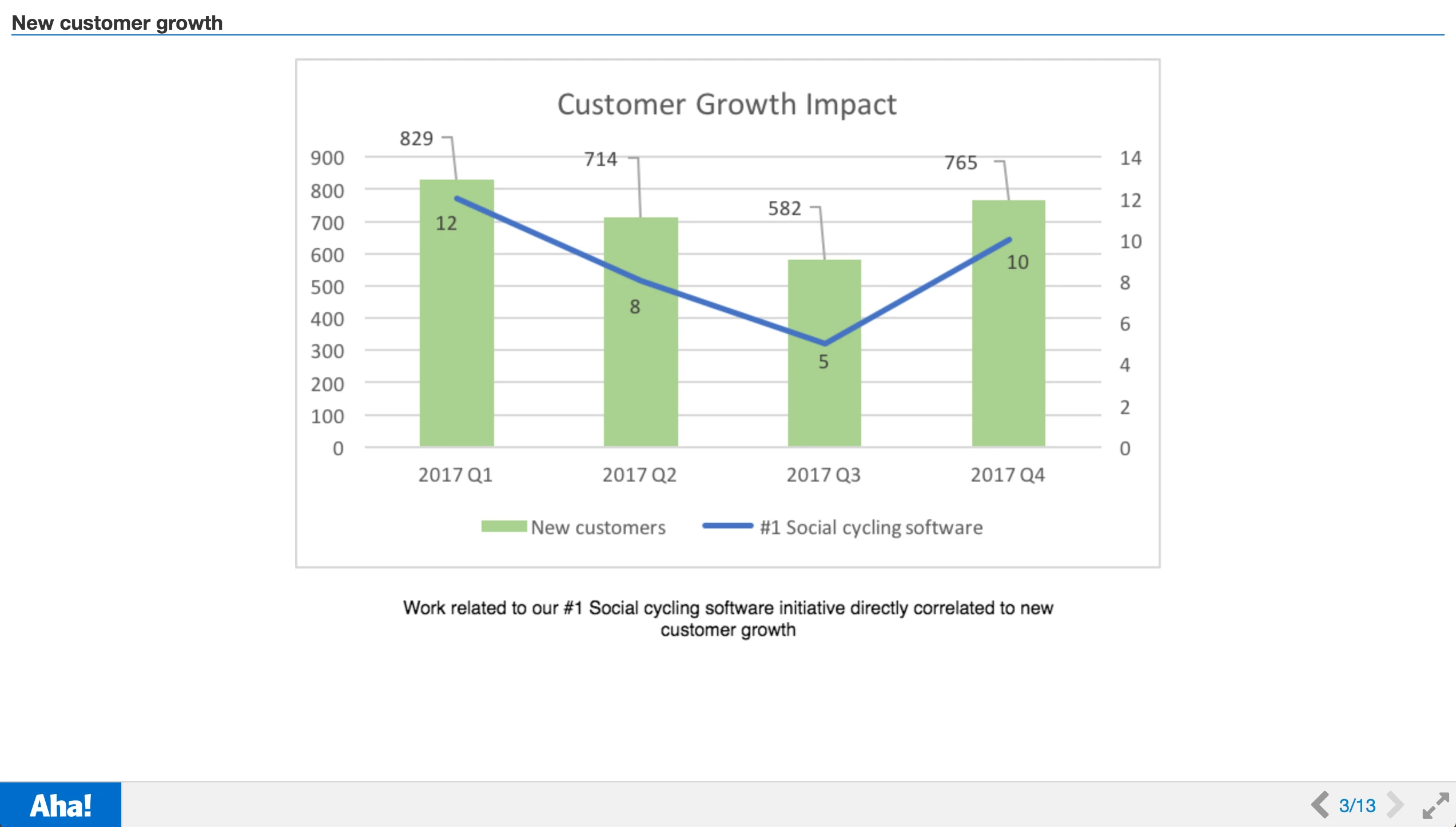Click the 2017 Q4 green bar
Image resolution: width=1456 pixels, height=827 pixels.
click(x=1008, y=355)
